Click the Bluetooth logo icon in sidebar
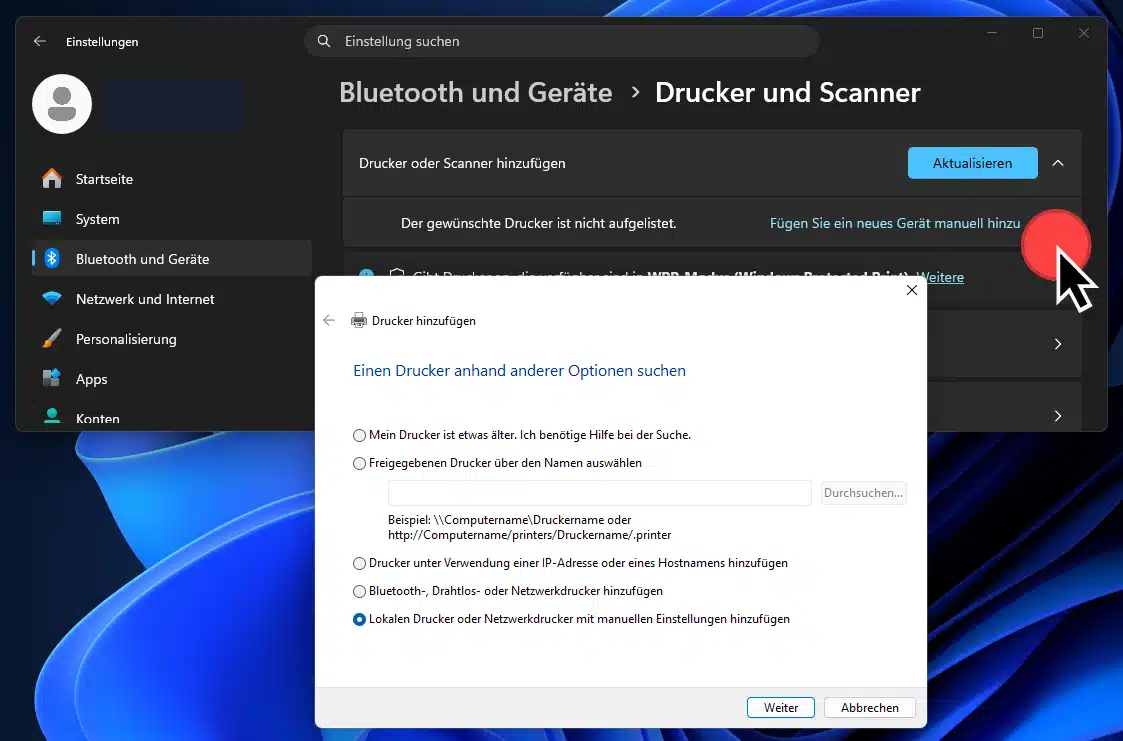This screenshot has height=741, width=1123. (52, 258)
